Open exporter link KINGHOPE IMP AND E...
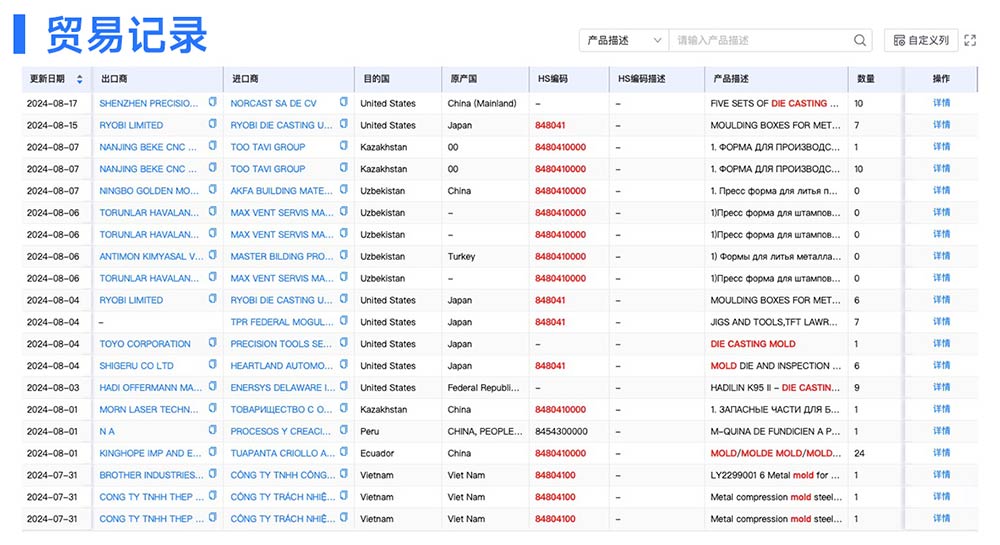This screenshot has height=545, width=1000. [150, 453]
